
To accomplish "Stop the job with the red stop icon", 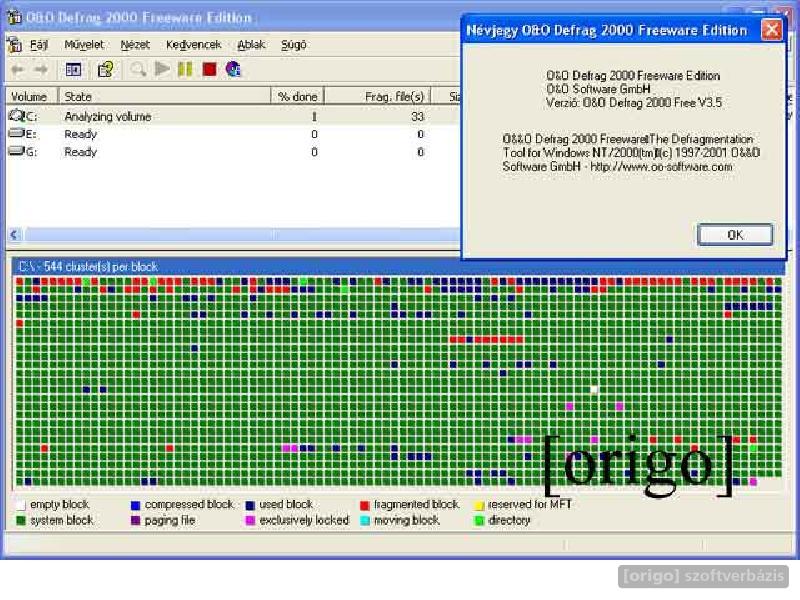I will pyautogui.click(x=209, y=69).
